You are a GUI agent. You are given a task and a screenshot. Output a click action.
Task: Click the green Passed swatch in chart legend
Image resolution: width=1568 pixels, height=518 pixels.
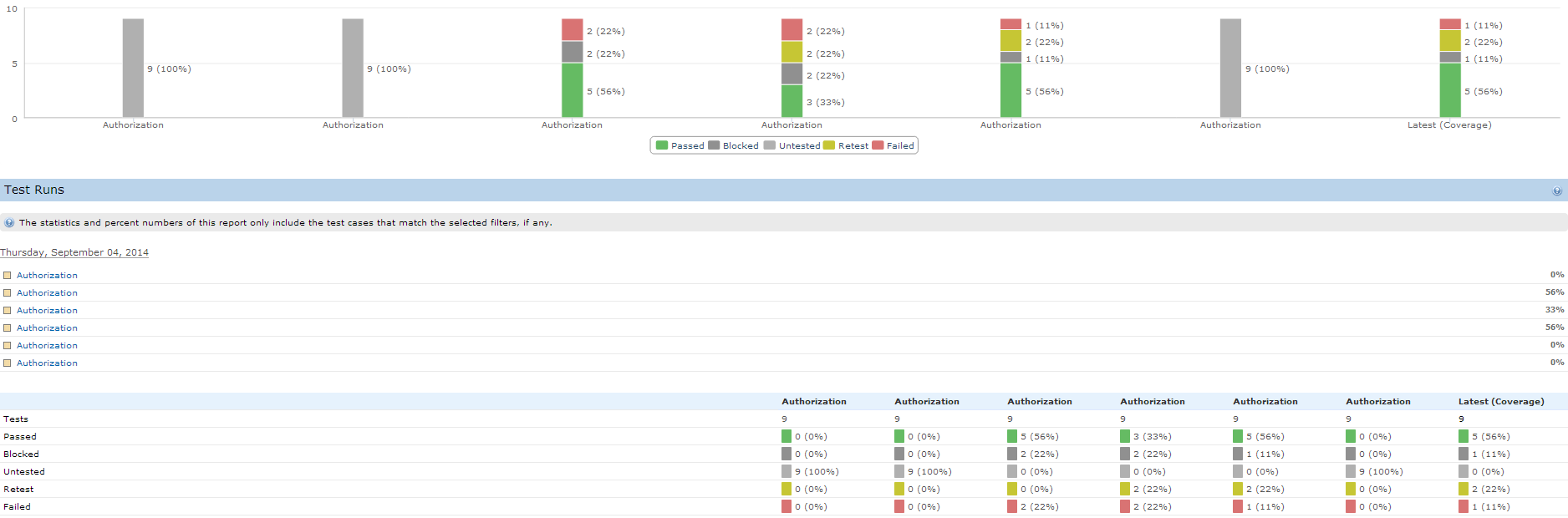click(662, 145)
